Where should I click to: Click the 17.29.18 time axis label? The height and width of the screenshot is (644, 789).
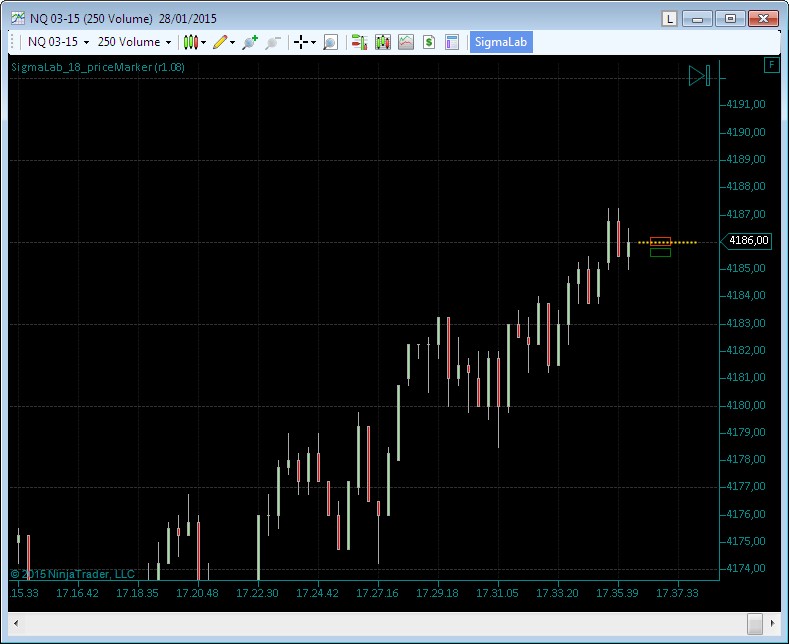coord(437,593)
